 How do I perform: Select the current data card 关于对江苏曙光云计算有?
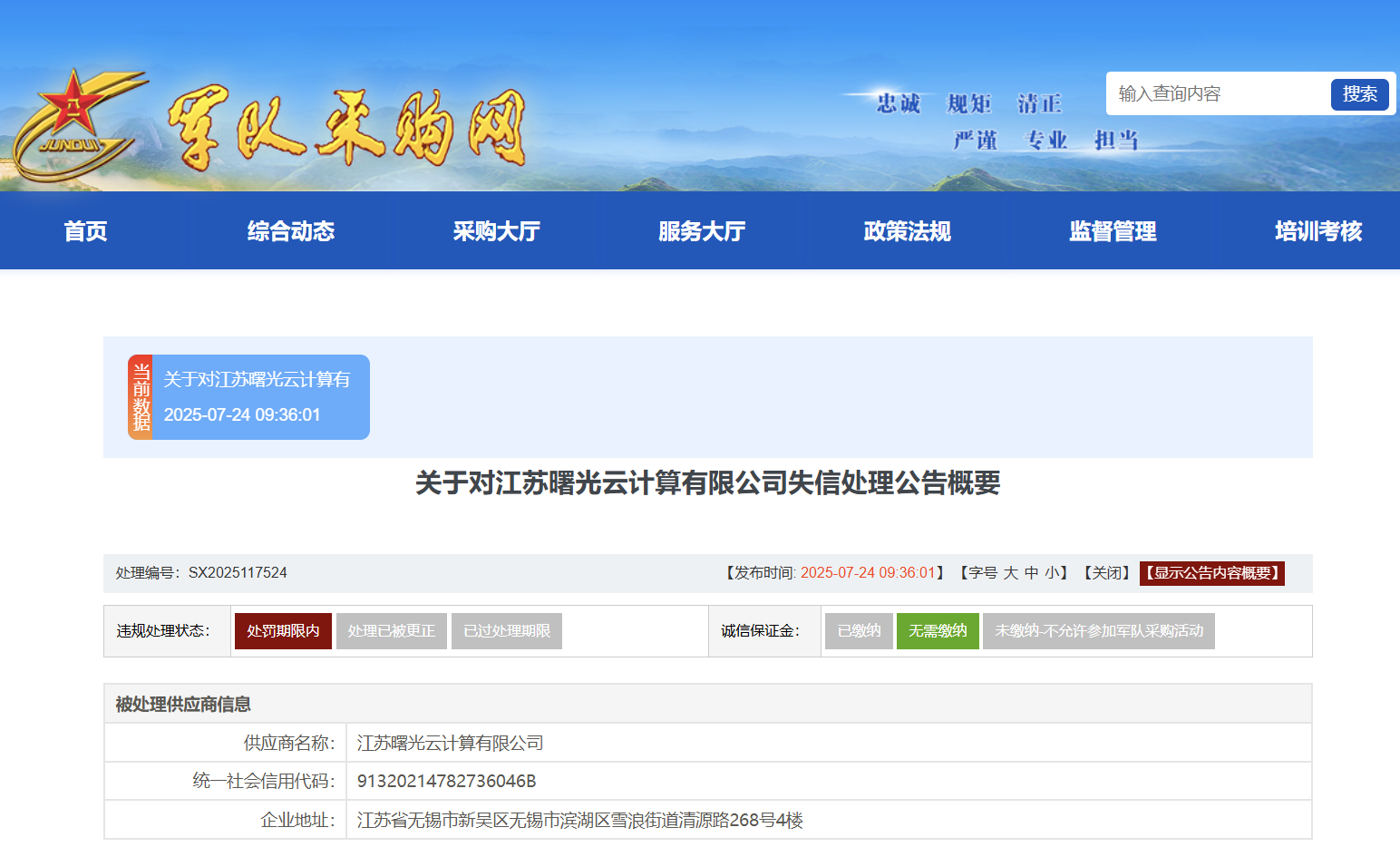coord(248,397)
